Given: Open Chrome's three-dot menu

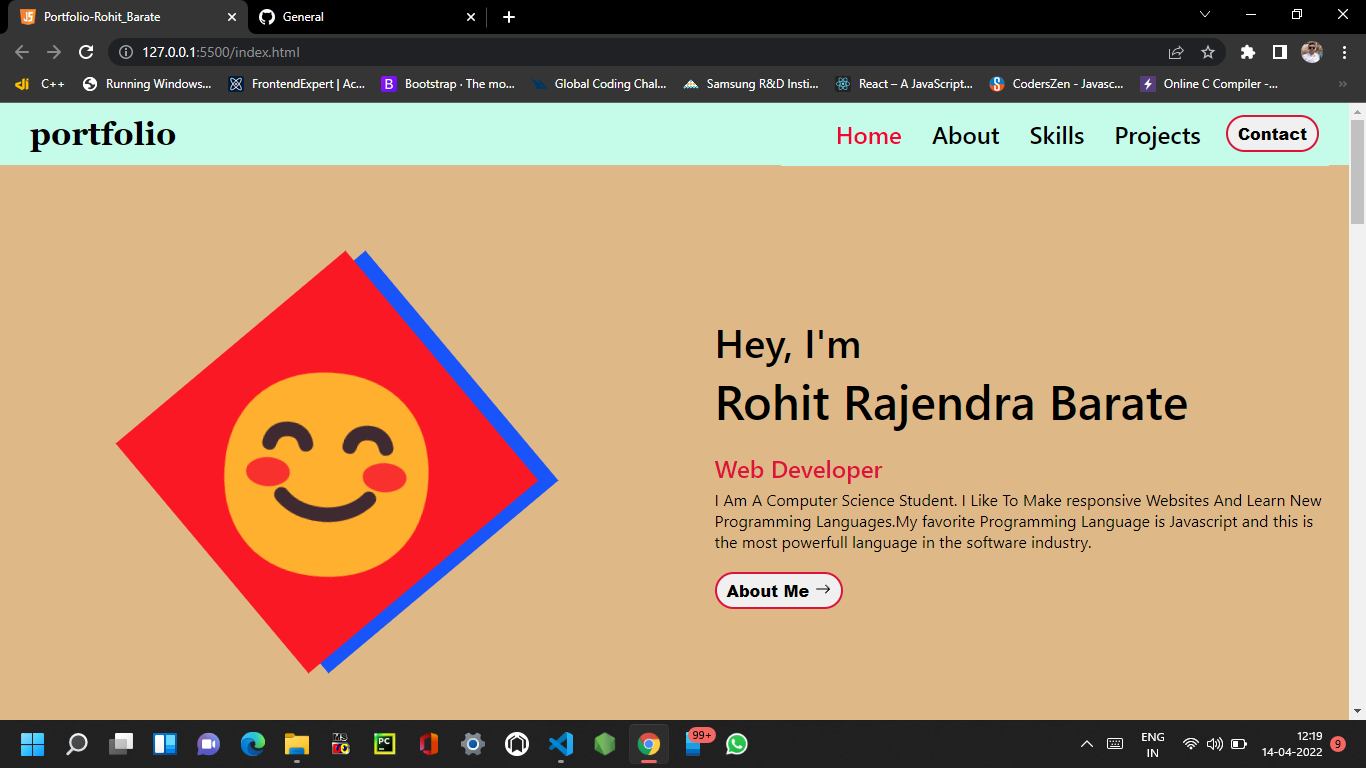Looking at the screenshot, I should (1345, 51).
